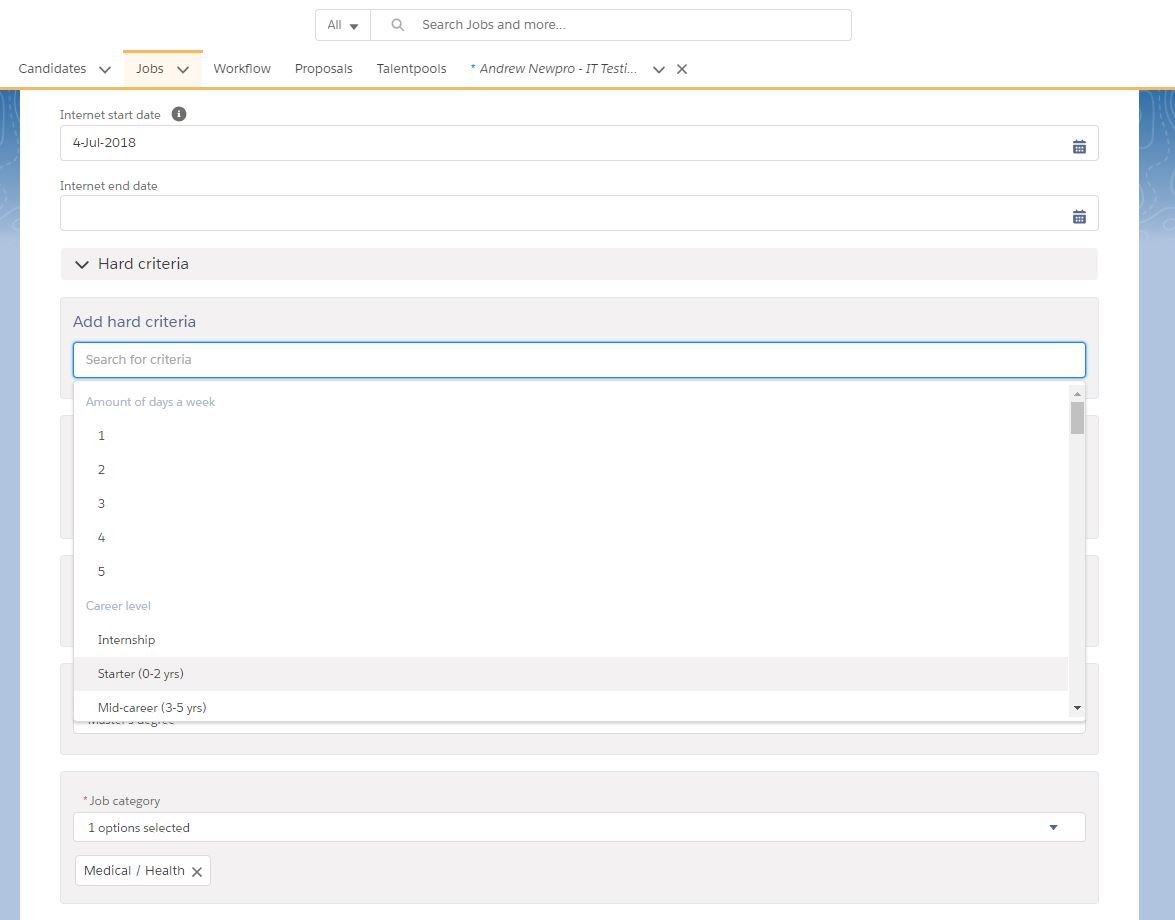The image size is (1175, 920).
Task: Select Mid-career (3-5 yrs) option
Action: (571, 707)
